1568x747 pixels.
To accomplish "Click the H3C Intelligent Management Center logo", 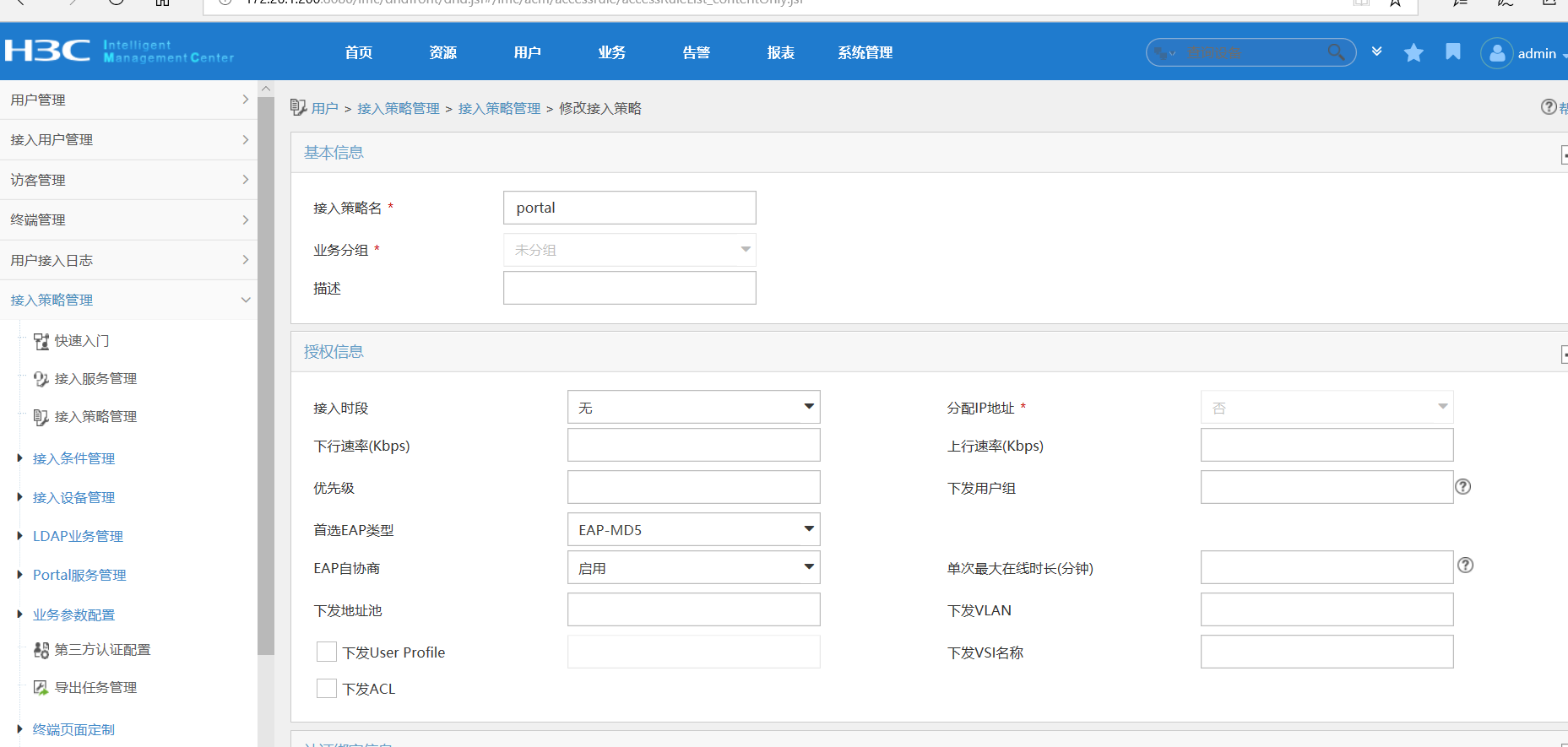I will (119, 51).
